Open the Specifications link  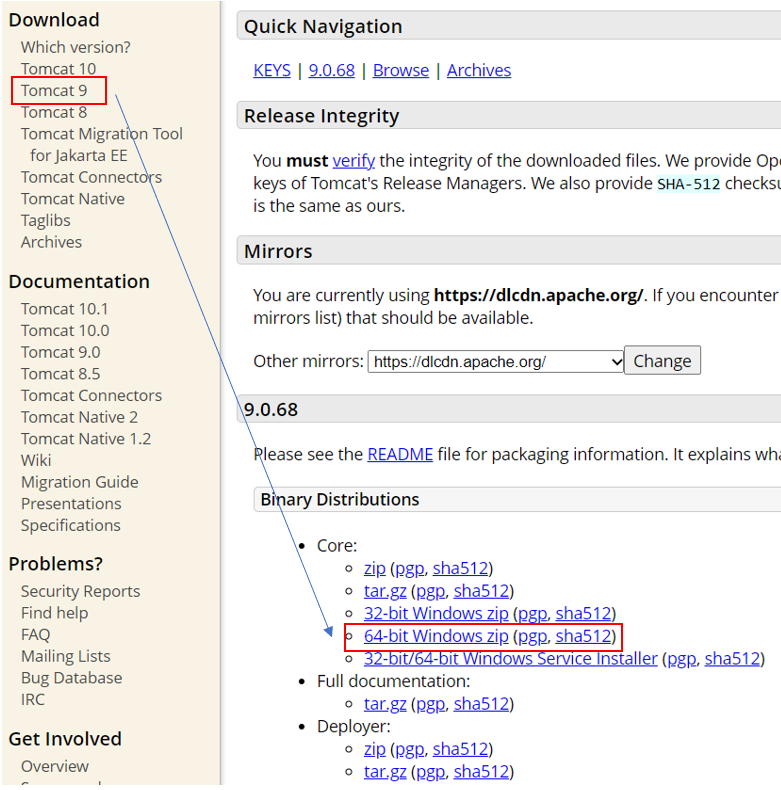71,525
